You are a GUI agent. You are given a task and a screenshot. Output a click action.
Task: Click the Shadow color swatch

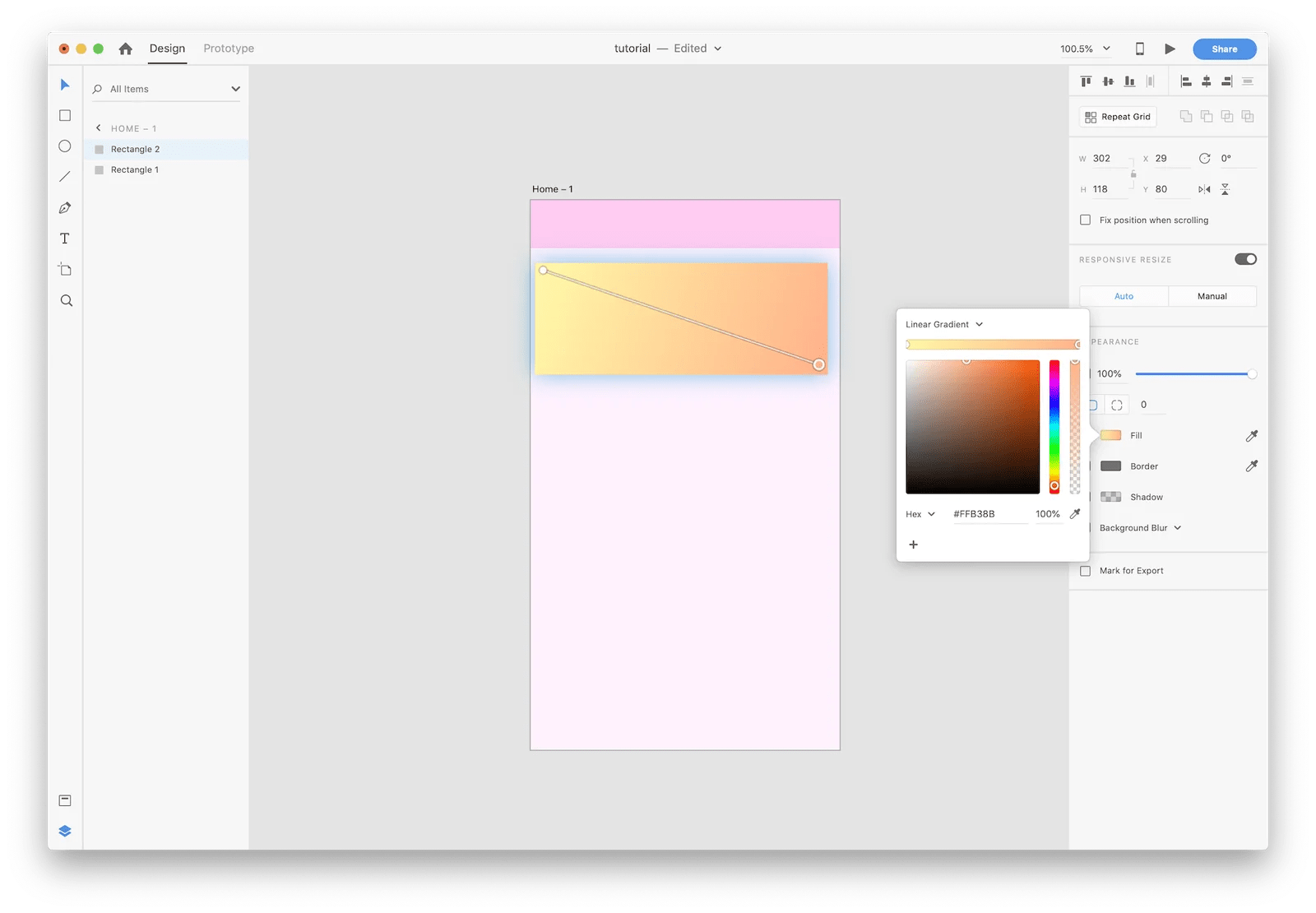pos(1111,497)
